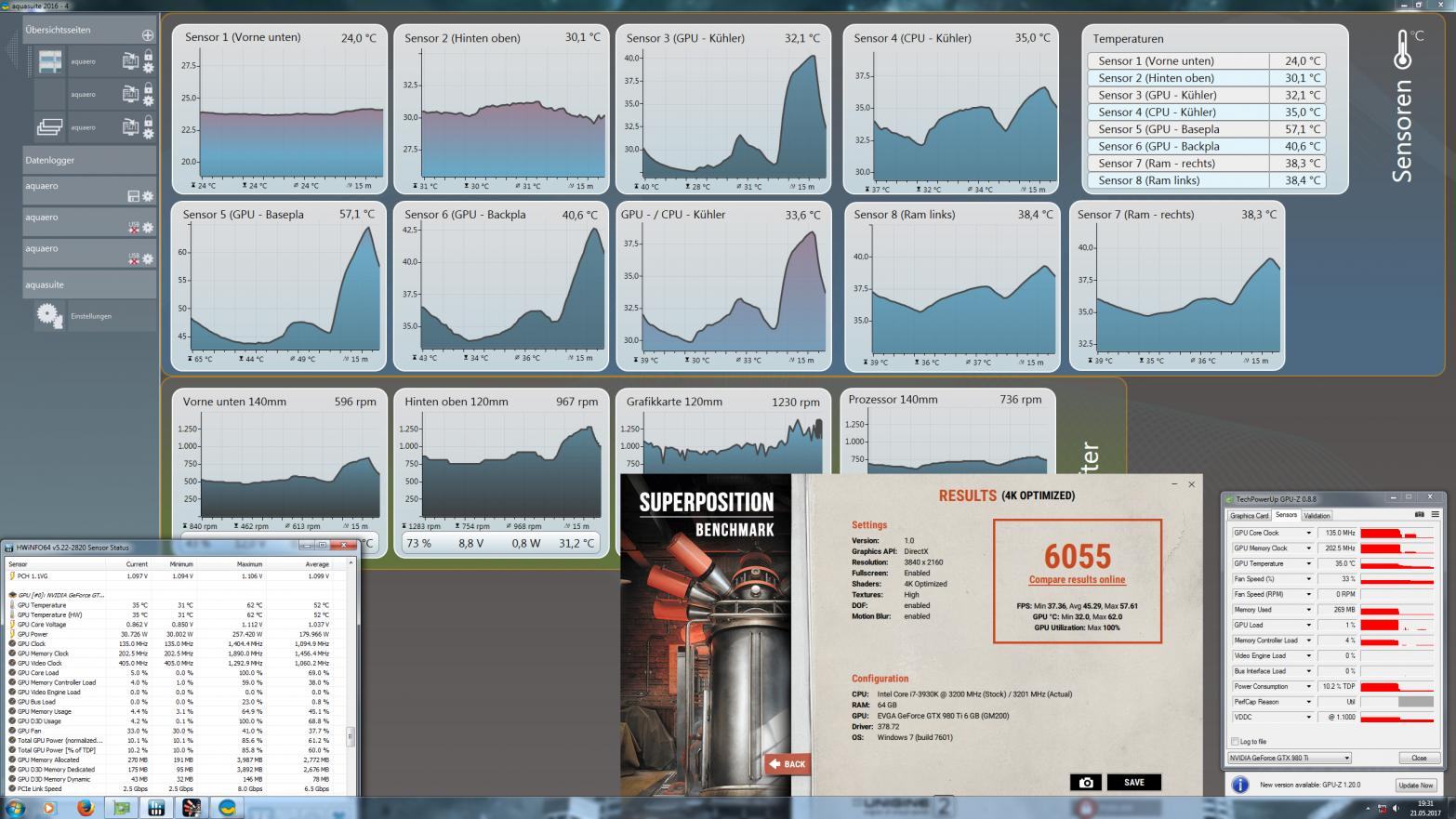The image size is (1456, 819).
Task: Switch to the HWiNFO64 taskbar icon
Action: point(156,807)
